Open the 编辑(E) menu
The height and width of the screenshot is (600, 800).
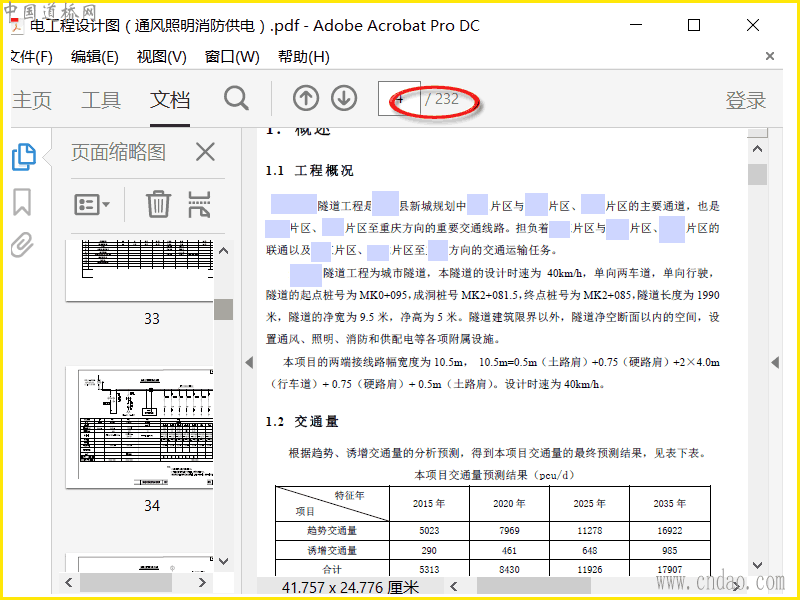pyautogui.click(x=94, y=57)
